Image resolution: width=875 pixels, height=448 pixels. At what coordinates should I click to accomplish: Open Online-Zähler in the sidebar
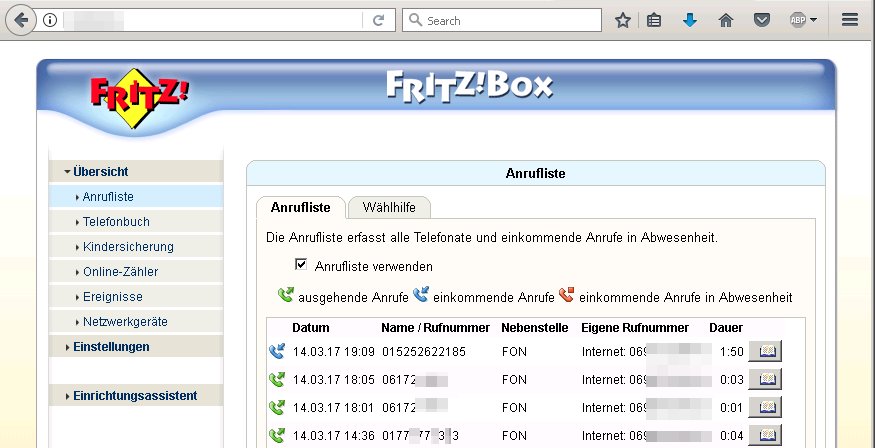(x=136, y=272)
